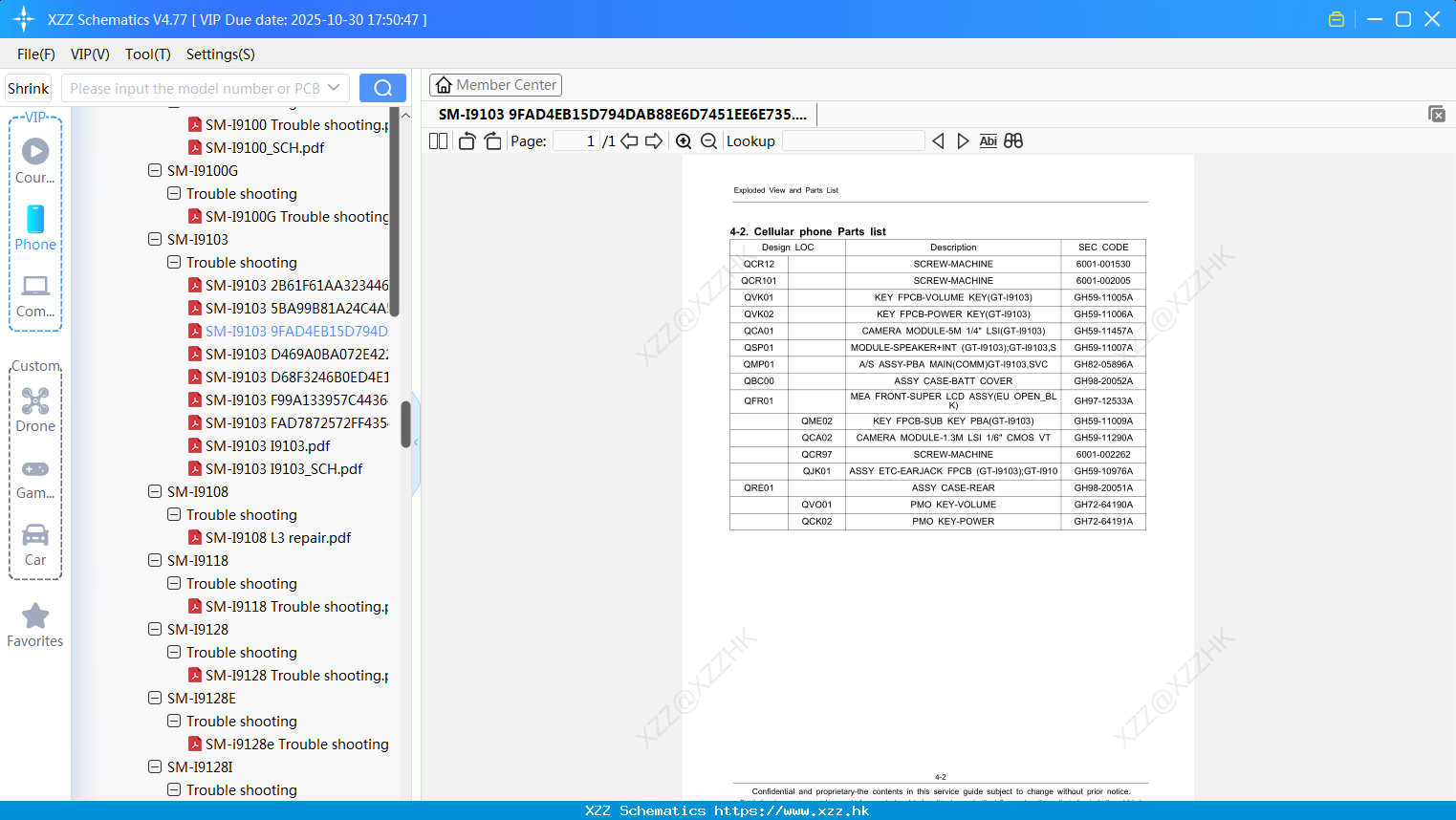The height and width of the screenshot is (820, 1456).
Task: Collapse the SM-I9128I tree node
Action: [155, 766]
